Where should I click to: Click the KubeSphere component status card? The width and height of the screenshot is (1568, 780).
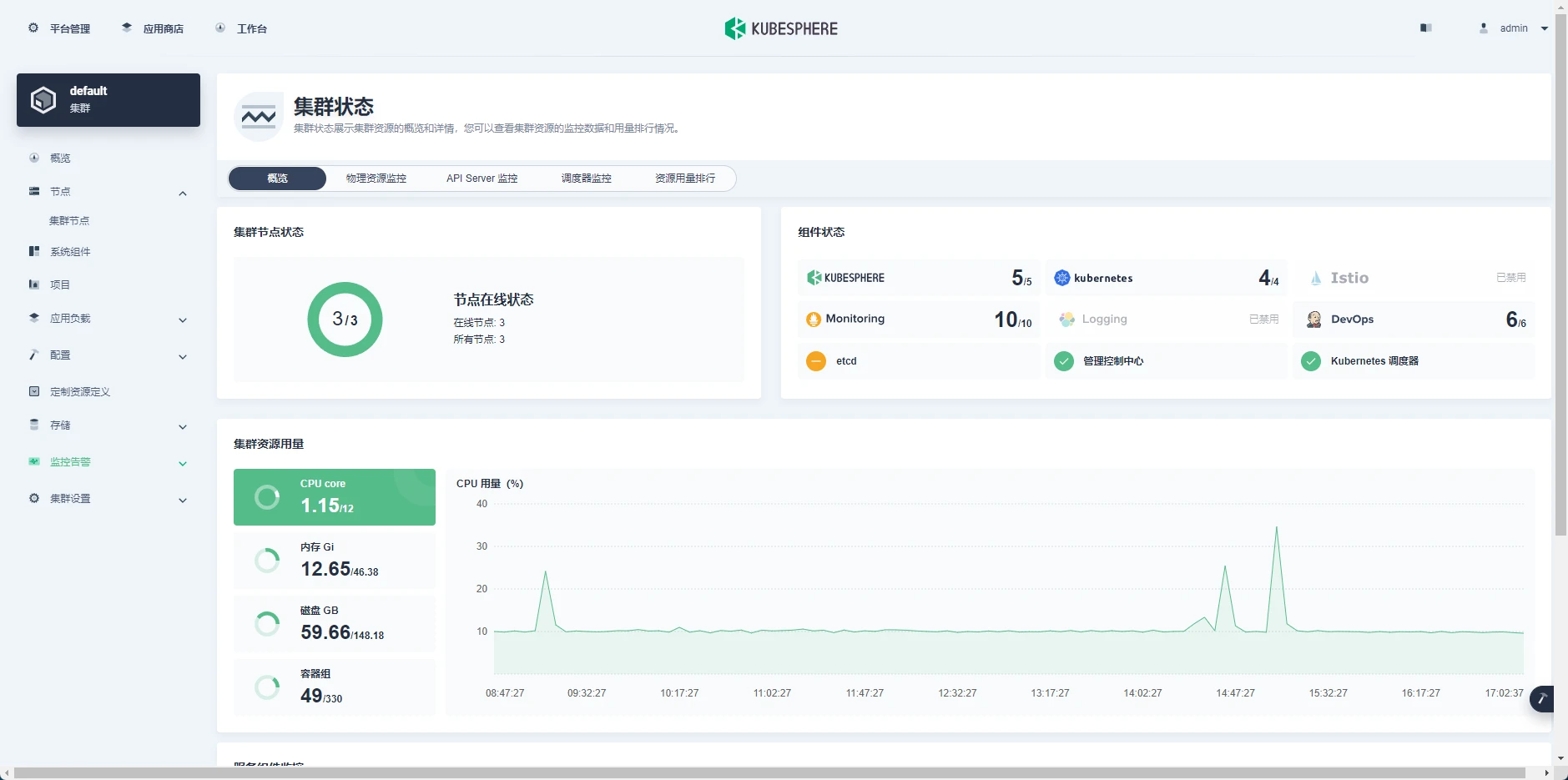click(919, 278)
